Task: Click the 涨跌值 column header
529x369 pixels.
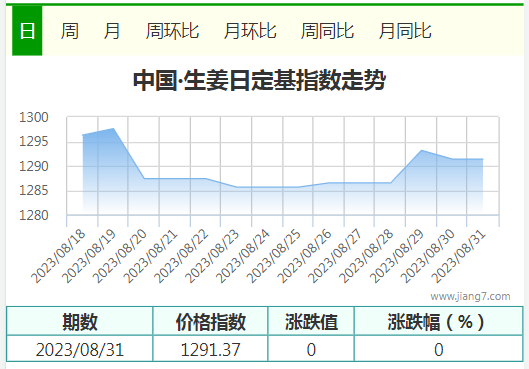Action: [x=311, y=321]
